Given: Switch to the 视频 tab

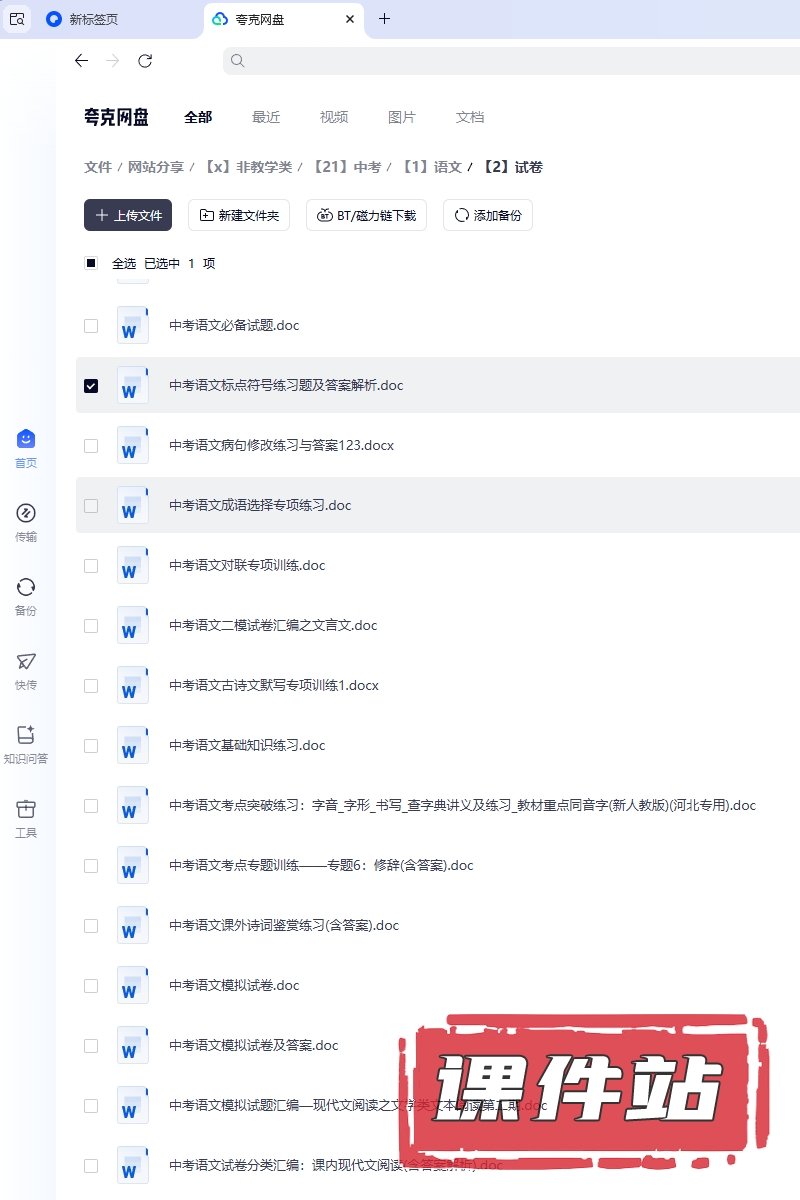Looking at the screenshot, I should tap(334, 117).
